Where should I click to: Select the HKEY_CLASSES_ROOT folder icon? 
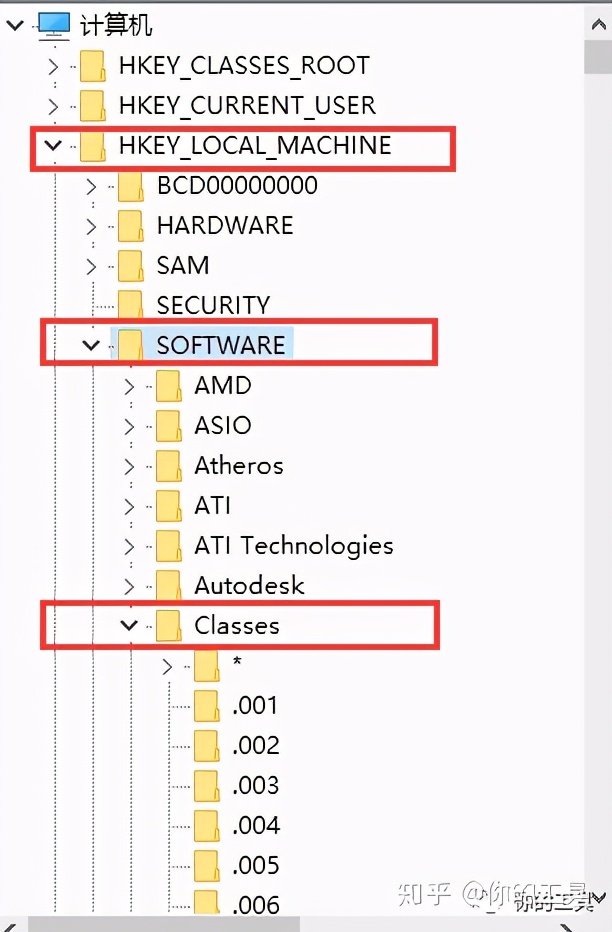click(93, 66)
